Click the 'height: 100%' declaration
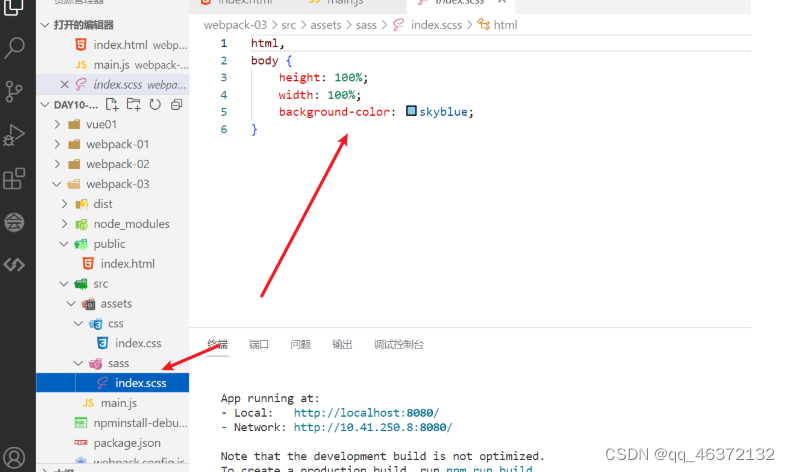The width and height of the screenshot is (790, 472). coord(323,78)
